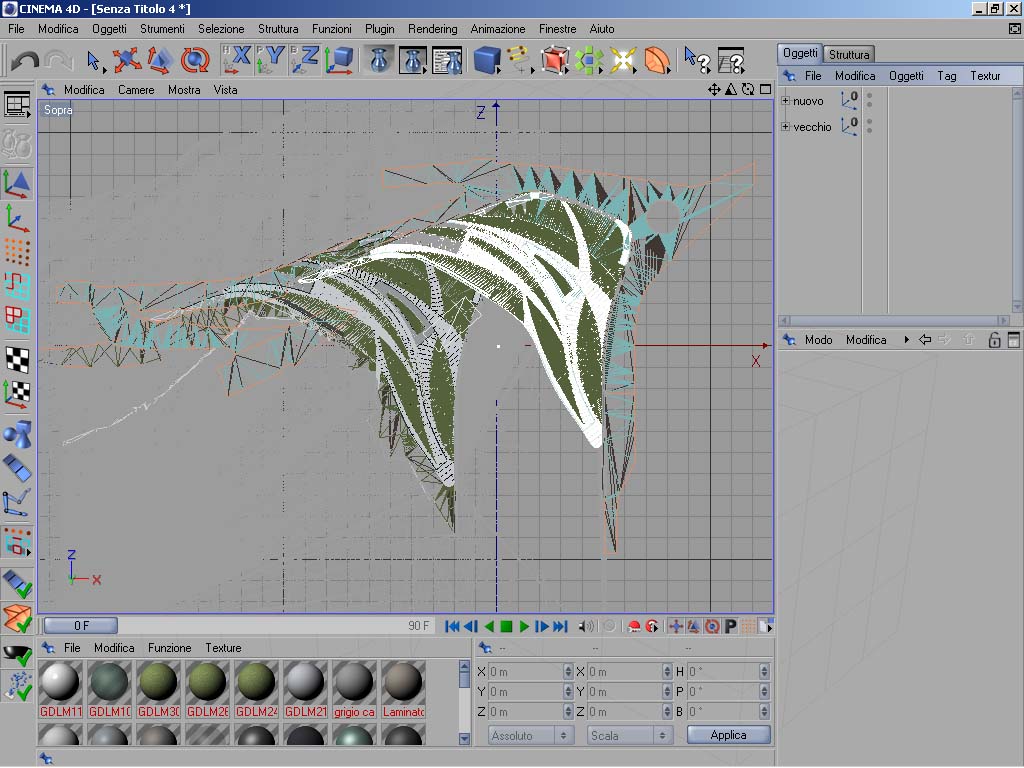Open Render Settings icon
This screenshot has height=768, width=1024.
(x=447, y=60)
